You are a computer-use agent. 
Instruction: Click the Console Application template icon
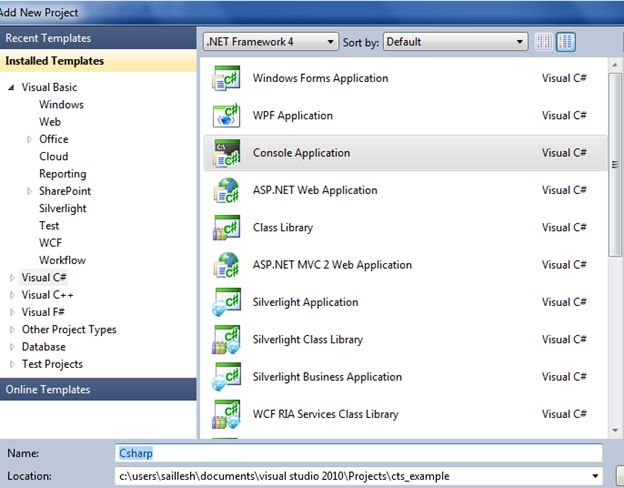coord(226,153)
